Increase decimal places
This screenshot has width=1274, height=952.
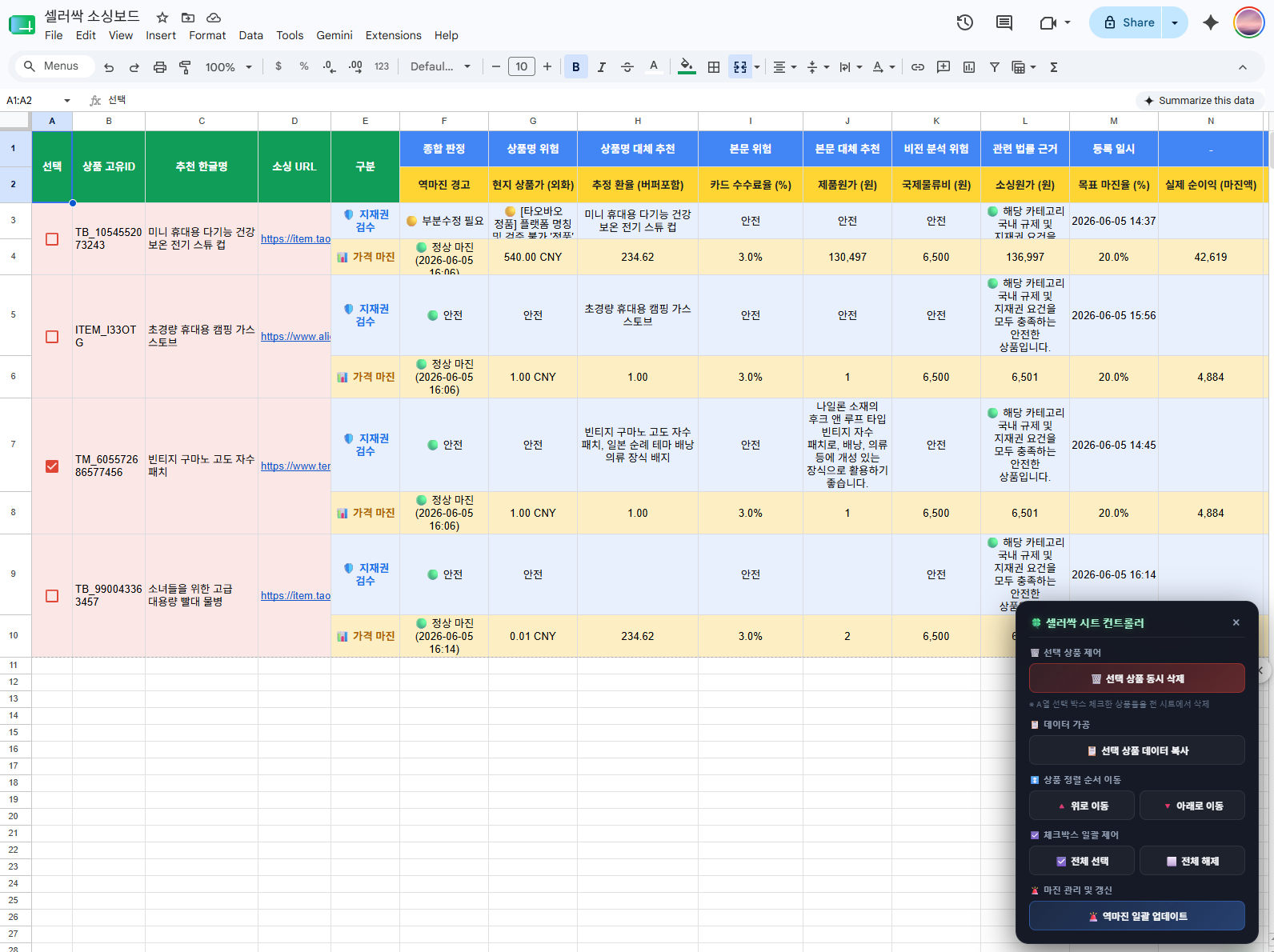(x=355, y=66)
